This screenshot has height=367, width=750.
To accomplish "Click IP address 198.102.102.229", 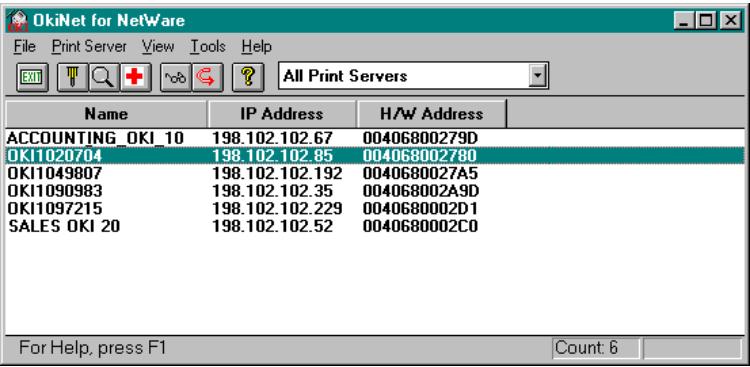I will [277, 209].
